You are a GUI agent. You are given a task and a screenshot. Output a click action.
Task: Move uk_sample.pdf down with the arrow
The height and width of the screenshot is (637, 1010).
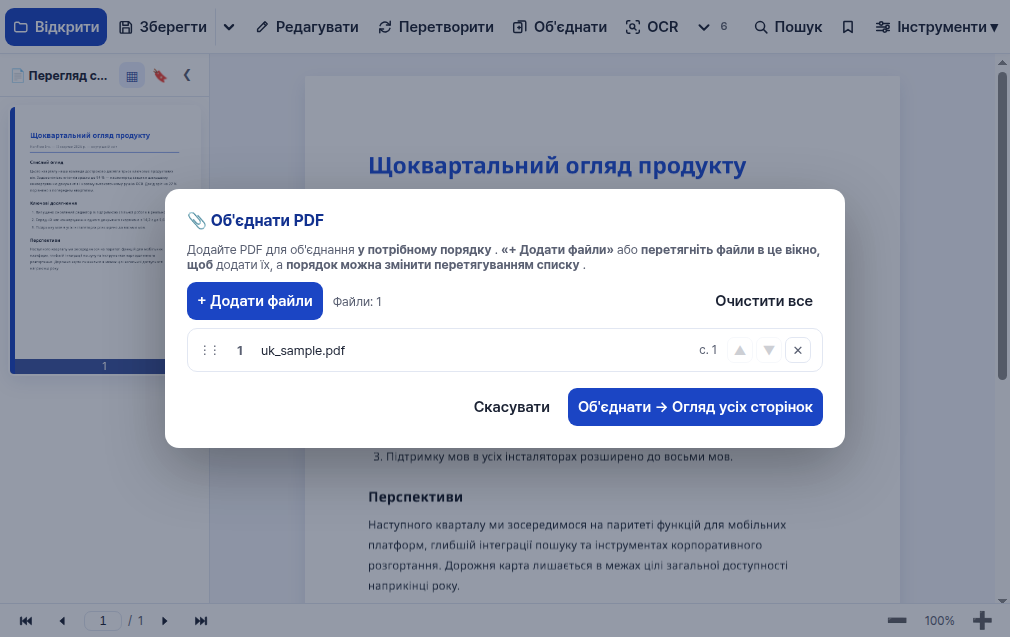pos(768,350)
